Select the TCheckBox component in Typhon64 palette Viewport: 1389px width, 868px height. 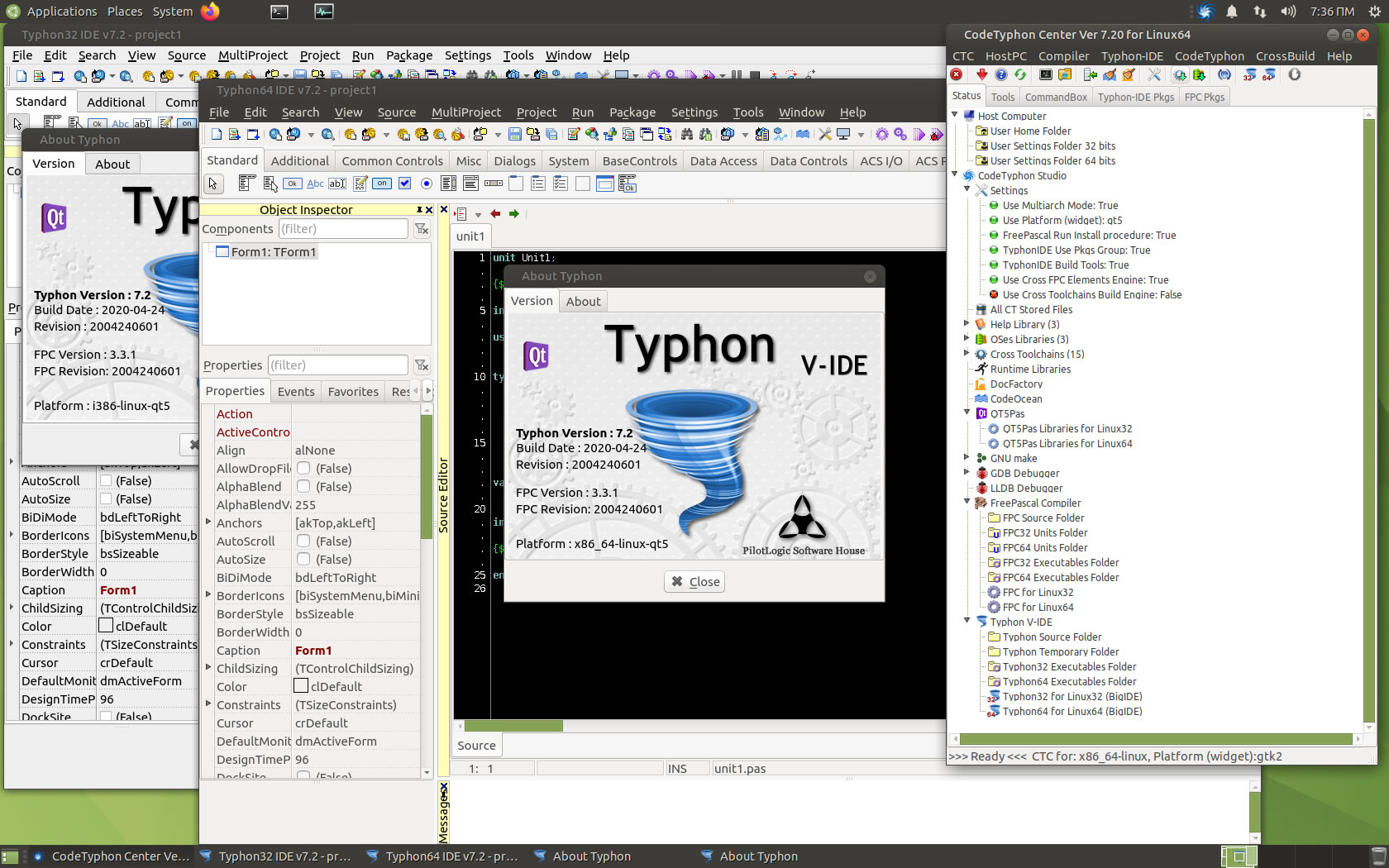pyautogui.click(x=404, y=184)
